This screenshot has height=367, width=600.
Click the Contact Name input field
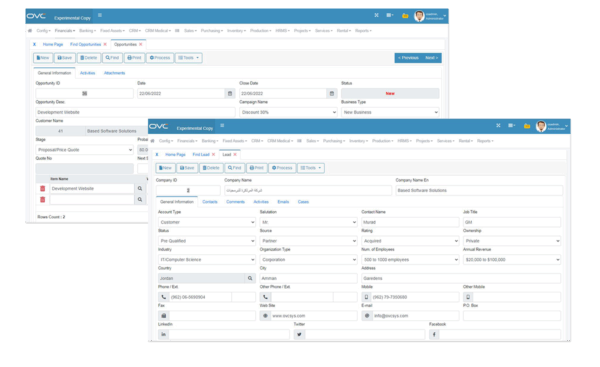click(410, 222)
